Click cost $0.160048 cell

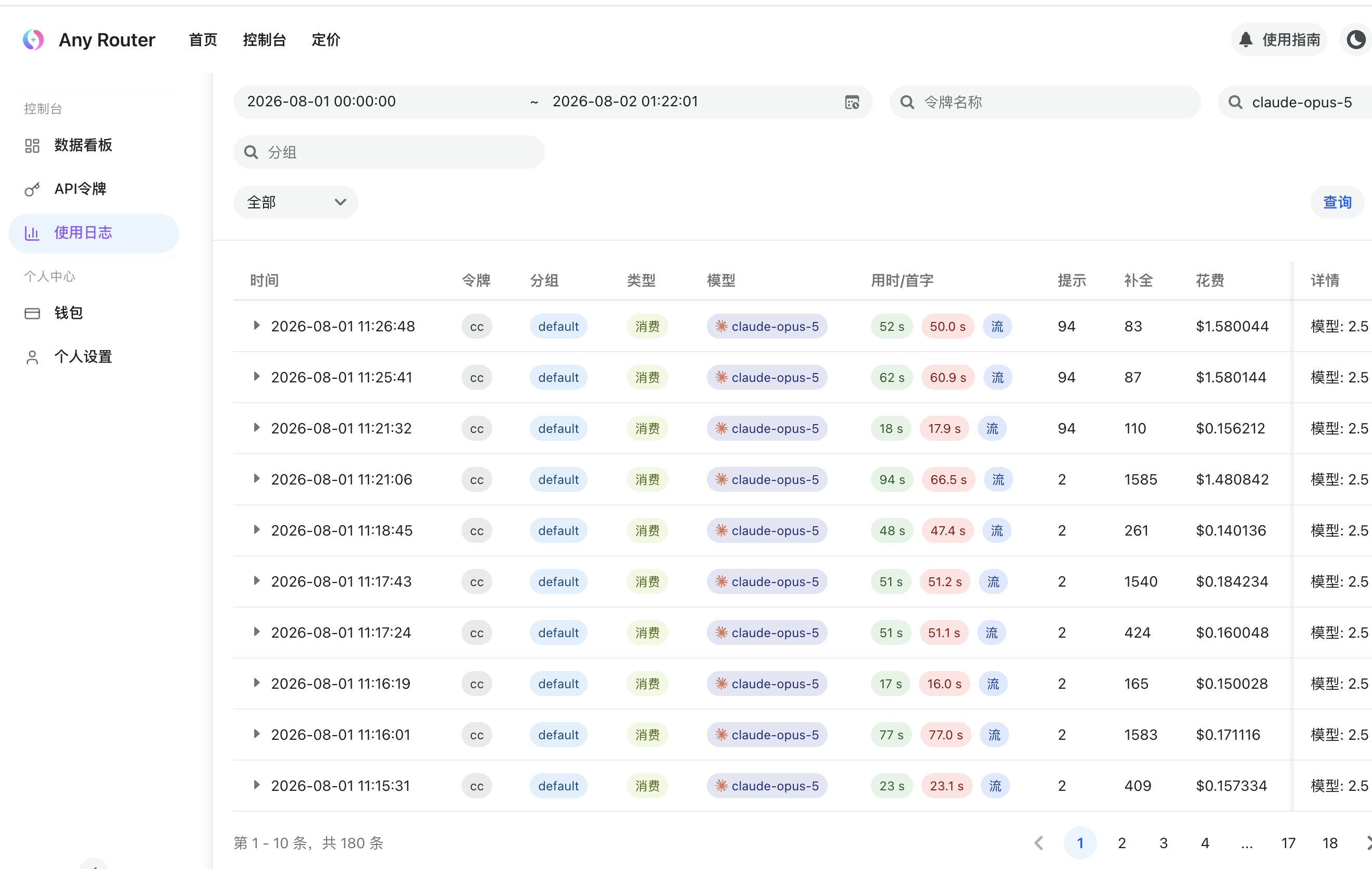click(x=1232, y=632)
